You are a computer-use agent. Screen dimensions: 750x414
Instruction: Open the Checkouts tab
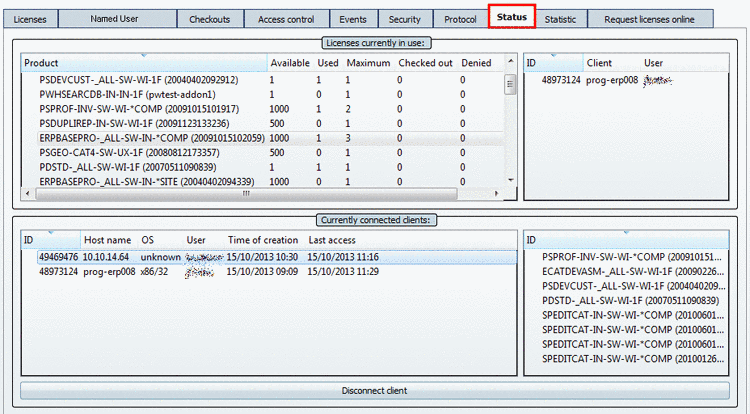[x=210, y=19]
